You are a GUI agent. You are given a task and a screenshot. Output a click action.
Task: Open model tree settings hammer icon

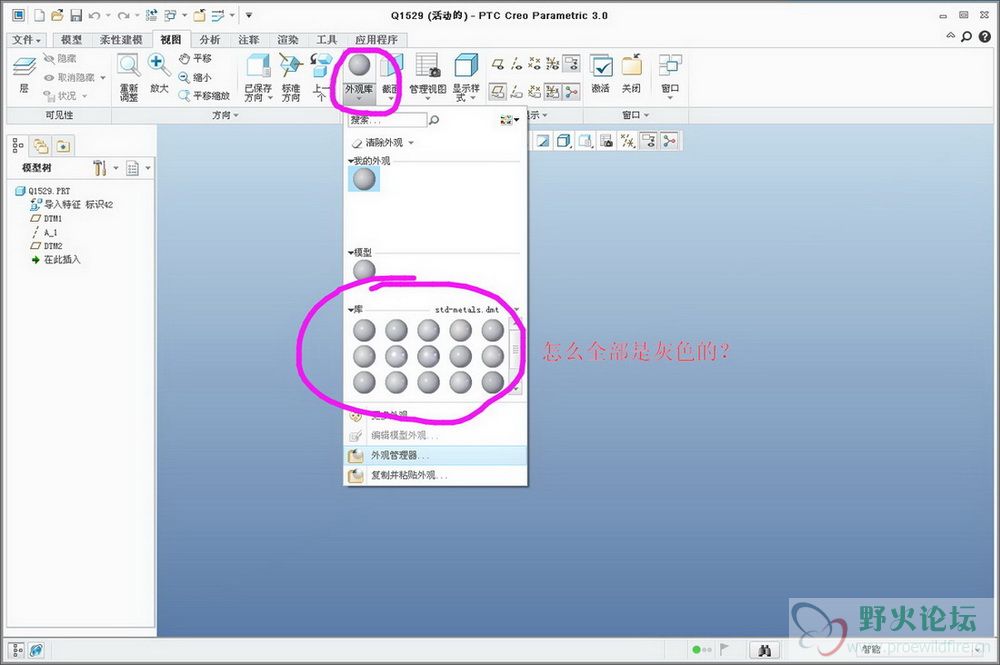[x=100, y=168]
